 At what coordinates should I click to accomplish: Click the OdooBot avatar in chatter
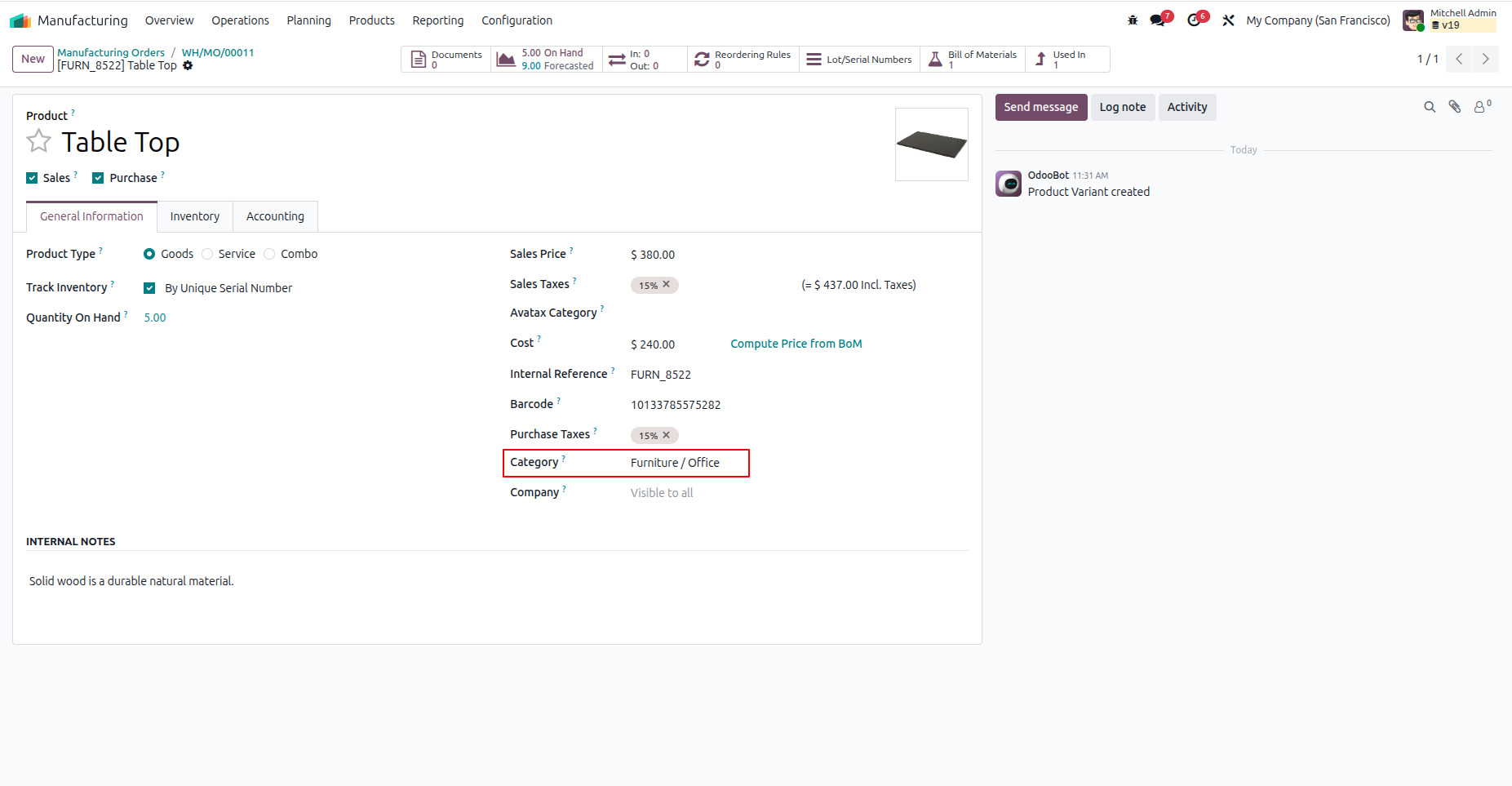point(1009,184)
